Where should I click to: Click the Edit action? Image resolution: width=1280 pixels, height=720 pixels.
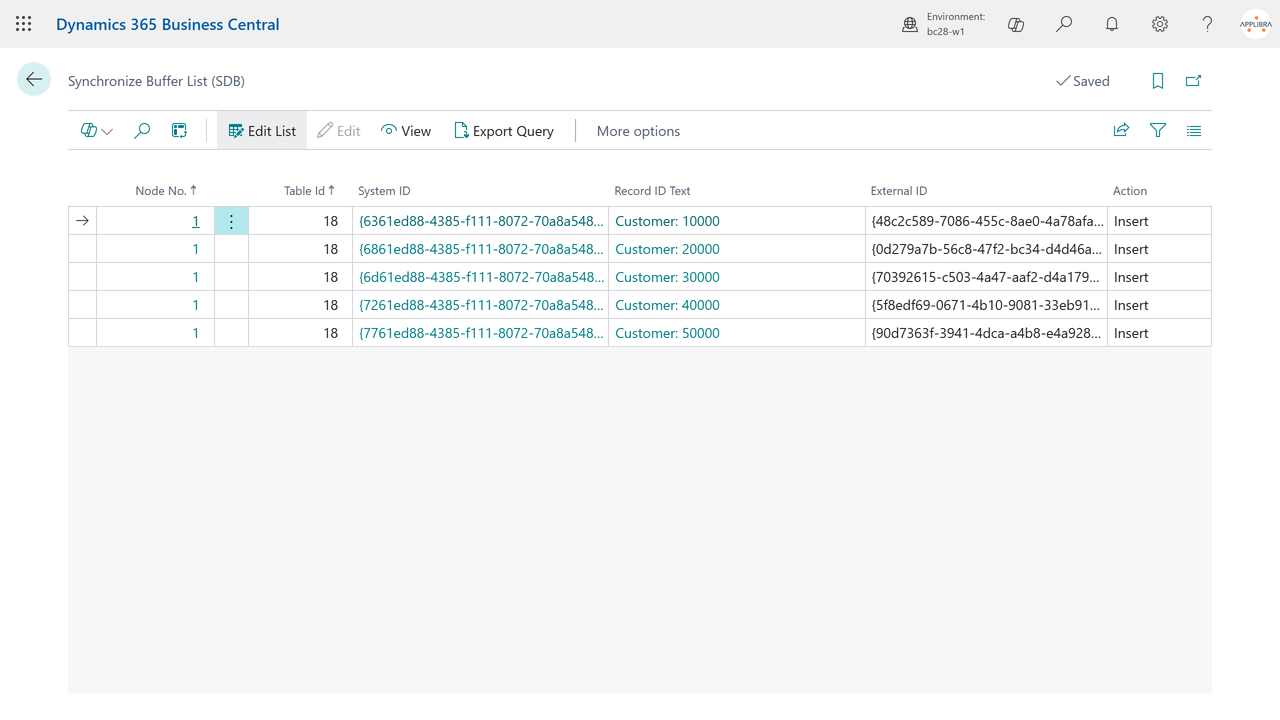(x=339, y=131)
